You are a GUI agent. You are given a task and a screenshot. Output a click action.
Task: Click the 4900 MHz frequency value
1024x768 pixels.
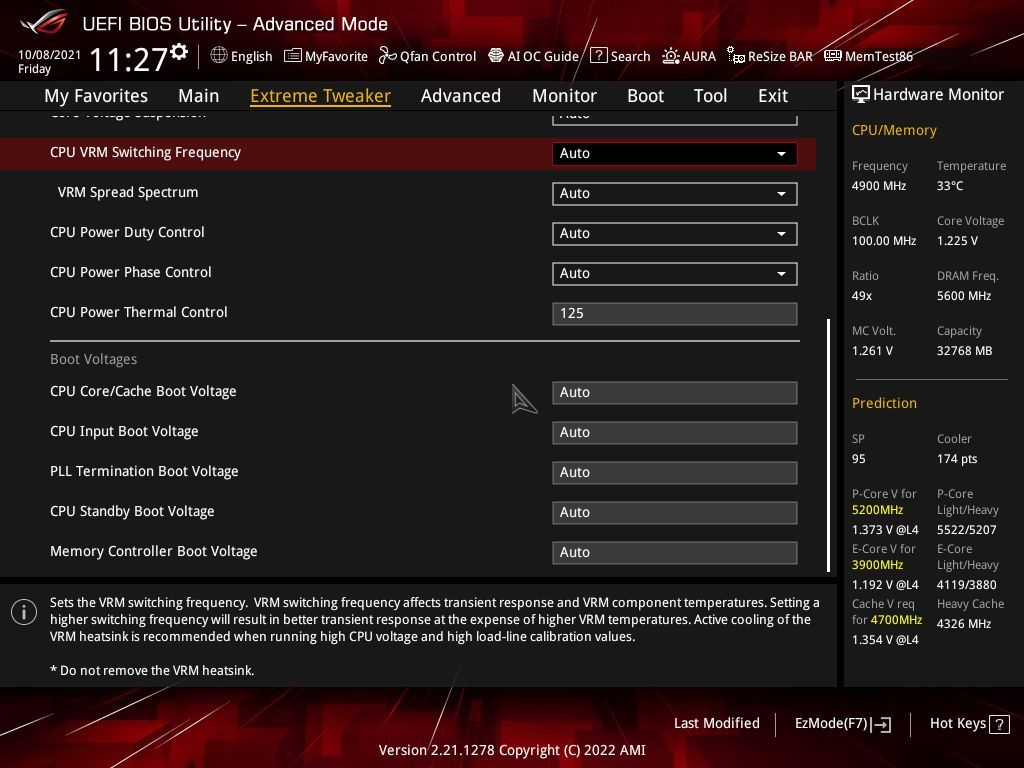point(878,185)
